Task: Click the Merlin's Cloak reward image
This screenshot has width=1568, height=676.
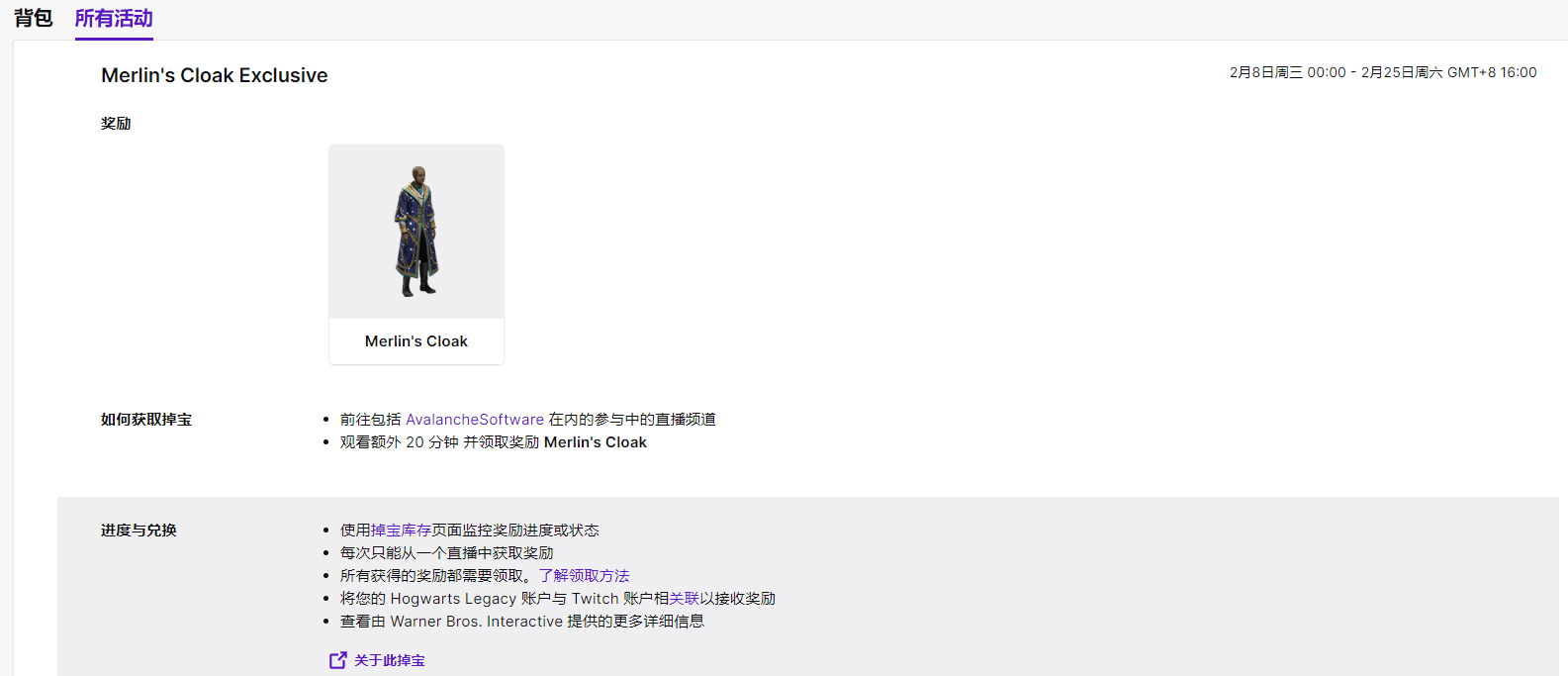Action: 416,232
